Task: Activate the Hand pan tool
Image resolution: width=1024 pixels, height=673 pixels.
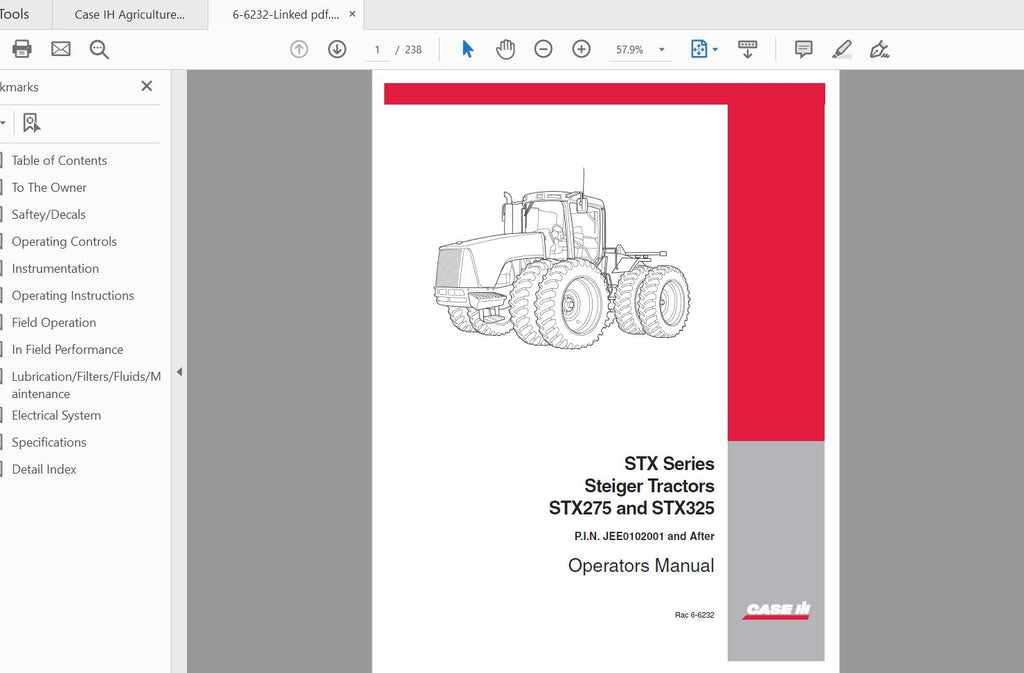Action: tap(505, 49)
